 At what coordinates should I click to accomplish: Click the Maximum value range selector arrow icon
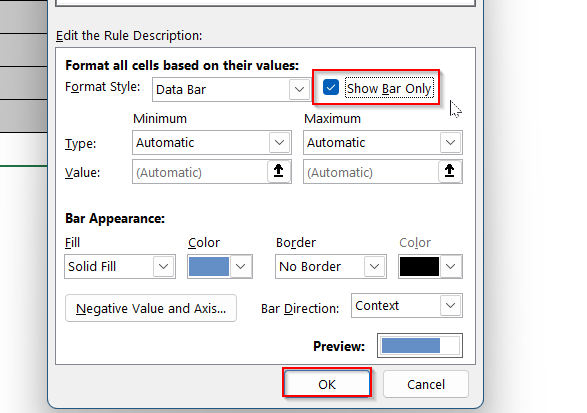(x=450, y=171)
